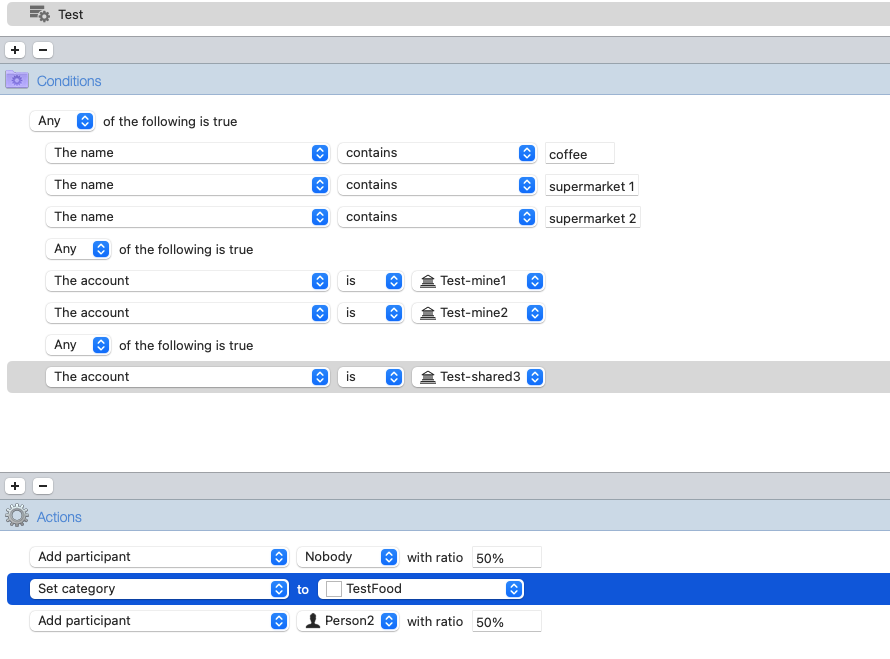Image resolution: width=890 pixels, height=659 pixels.
Task: Open the Set category action dropdown
Action: 159,589
